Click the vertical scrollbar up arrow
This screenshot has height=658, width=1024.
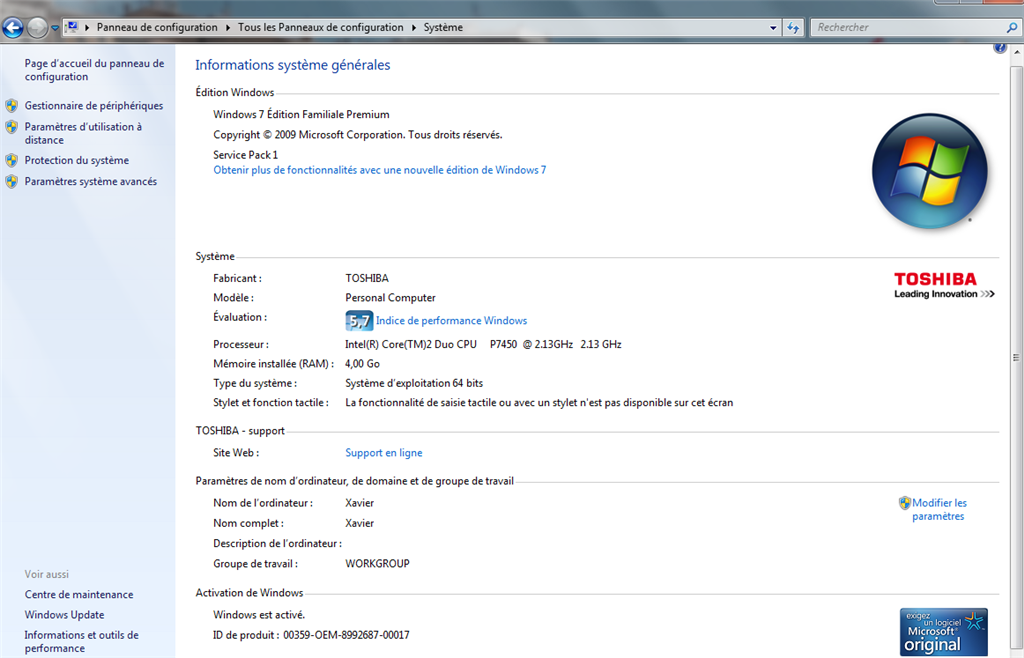click(1016, 53)
